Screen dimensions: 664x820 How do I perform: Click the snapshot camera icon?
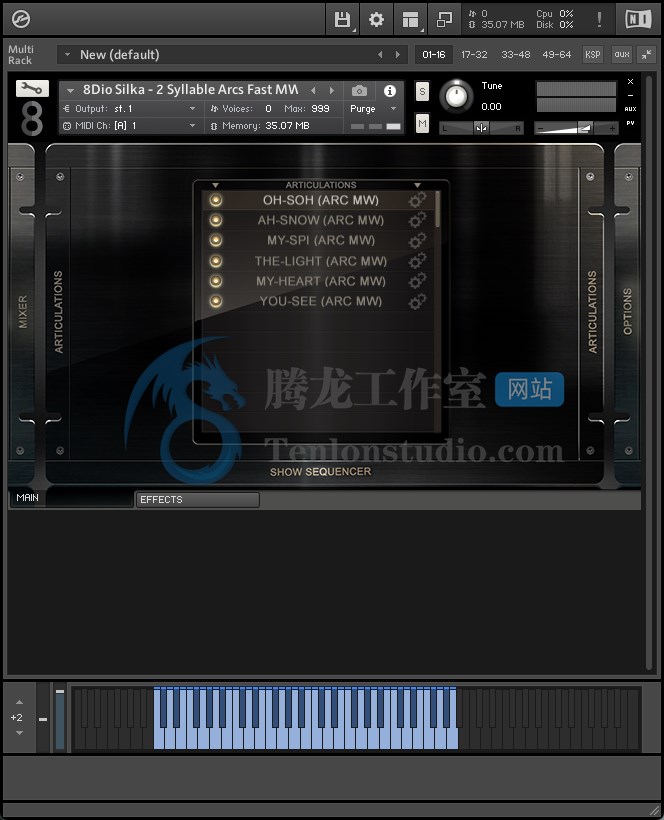tap(359, 91)
